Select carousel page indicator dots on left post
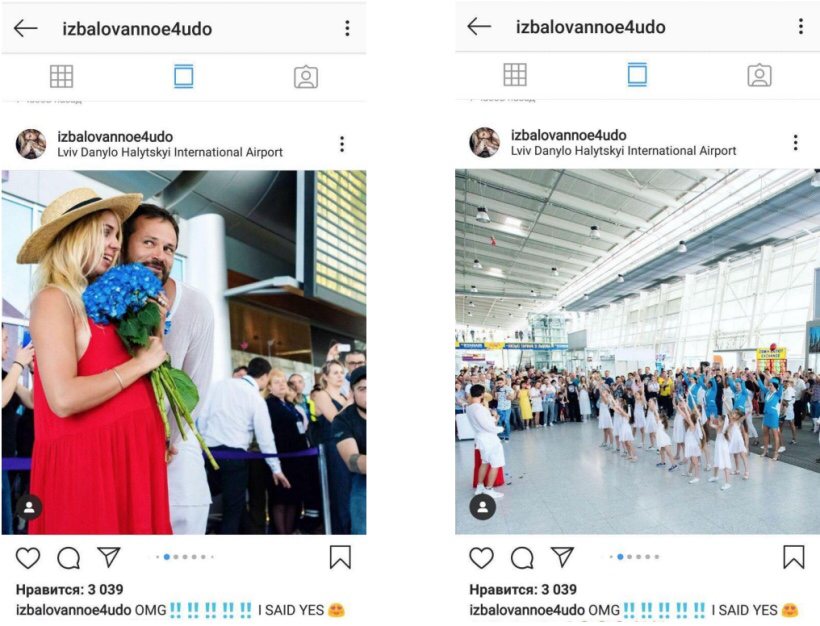Screen dimensions: 820x626 (185, 557)
